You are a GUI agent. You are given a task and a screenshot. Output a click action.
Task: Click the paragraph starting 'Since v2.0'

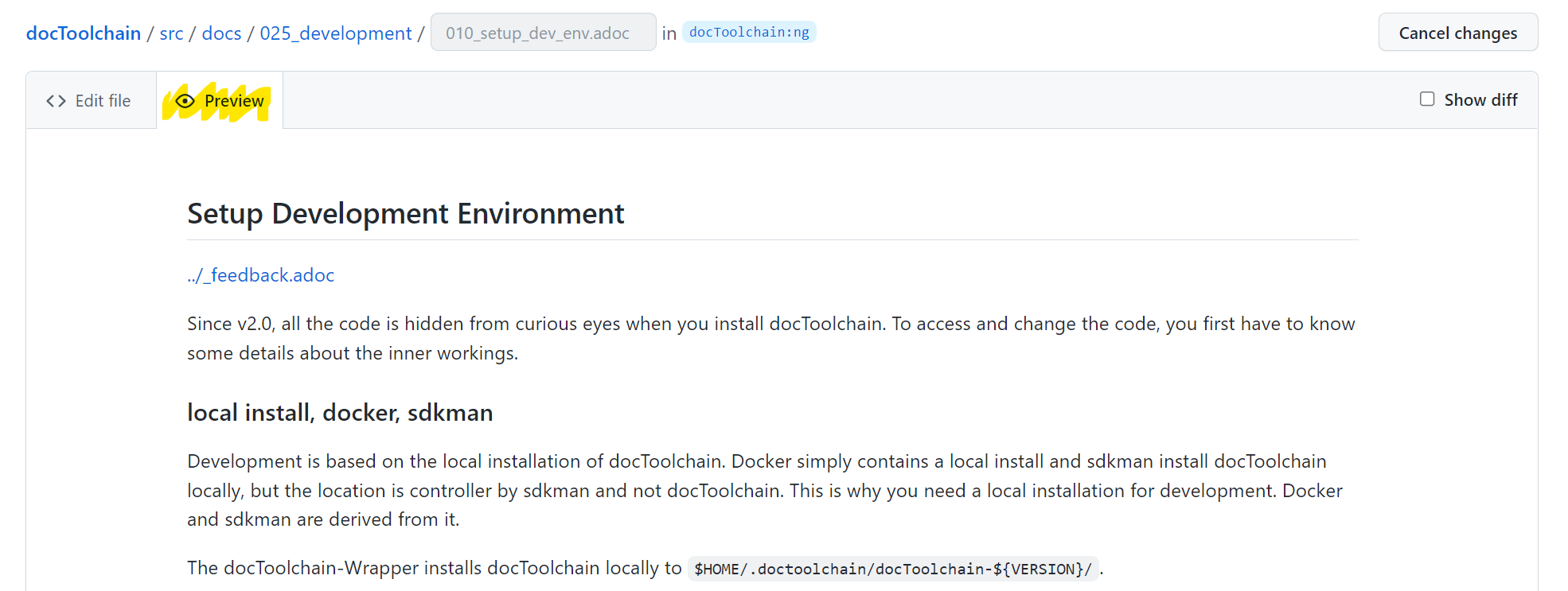coord(771,338)
